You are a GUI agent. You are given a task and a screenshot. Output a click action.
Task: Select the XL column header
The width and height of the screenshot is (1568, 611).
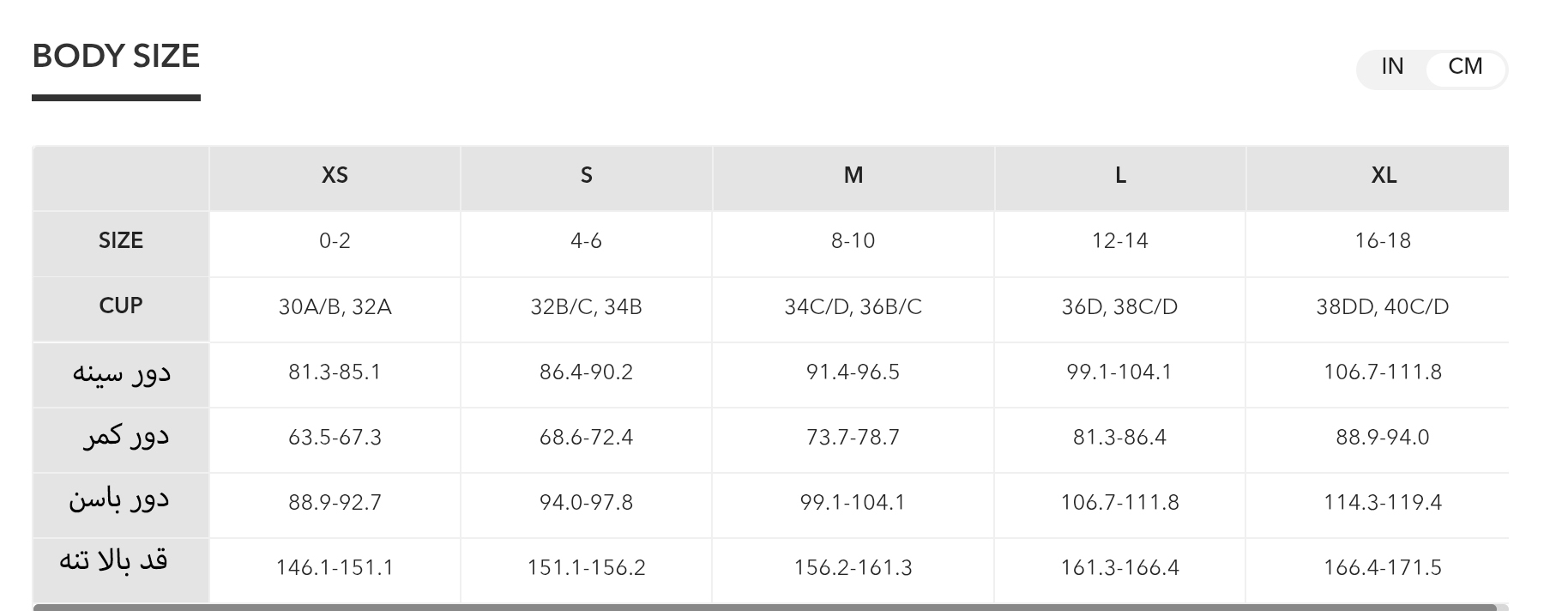pos(1383,176)
